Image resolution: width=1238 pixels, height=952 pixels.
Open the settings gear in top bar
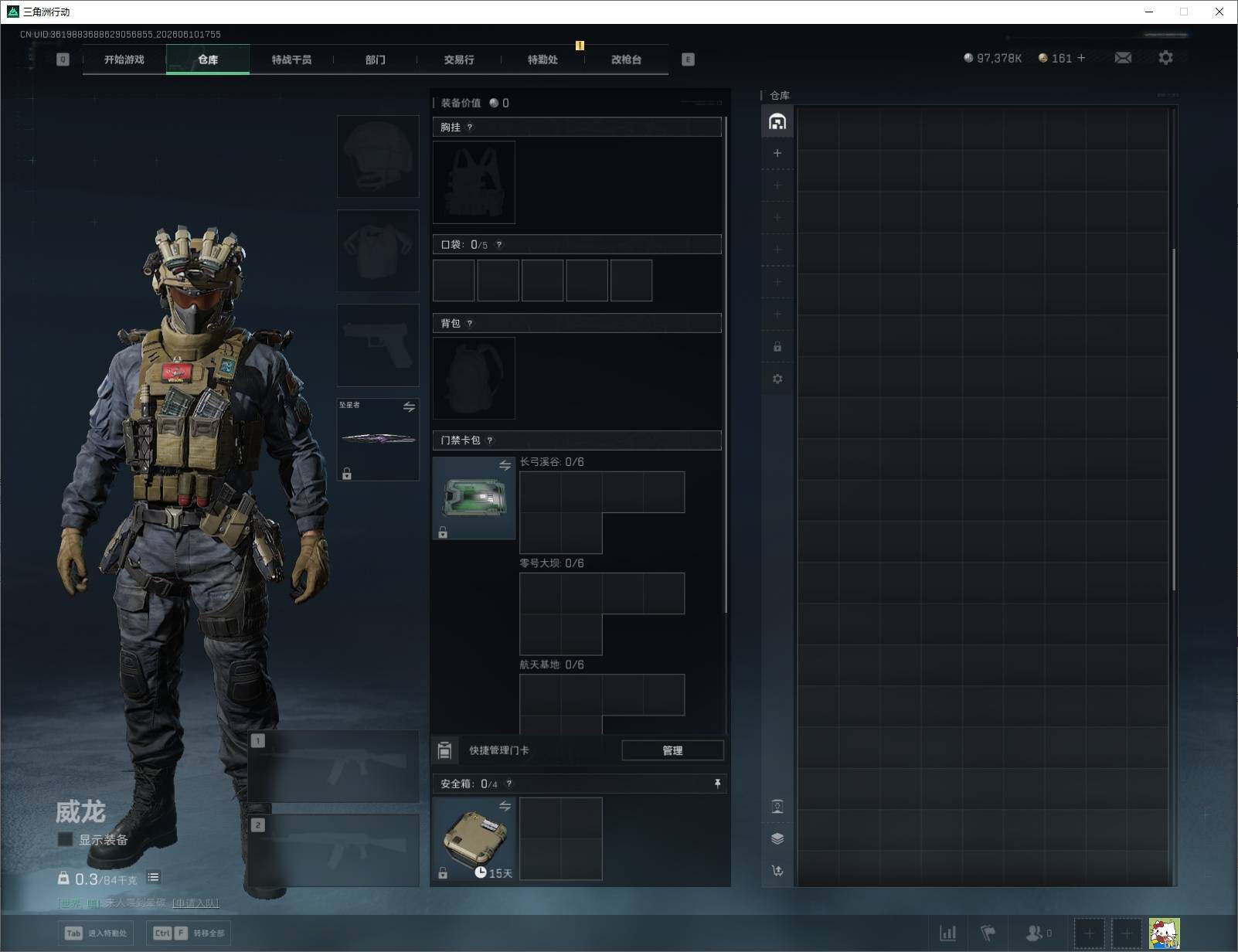click(1165, 58)
